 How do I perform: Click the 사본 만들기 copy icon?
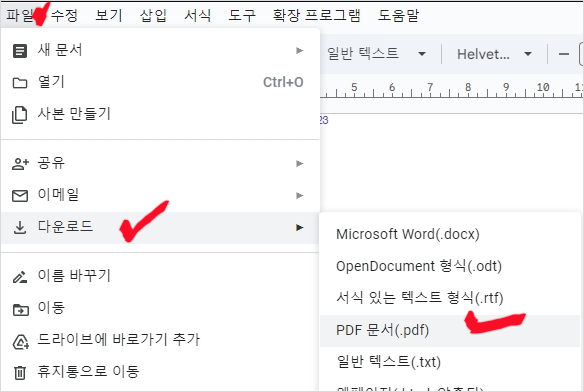(19, 114)
